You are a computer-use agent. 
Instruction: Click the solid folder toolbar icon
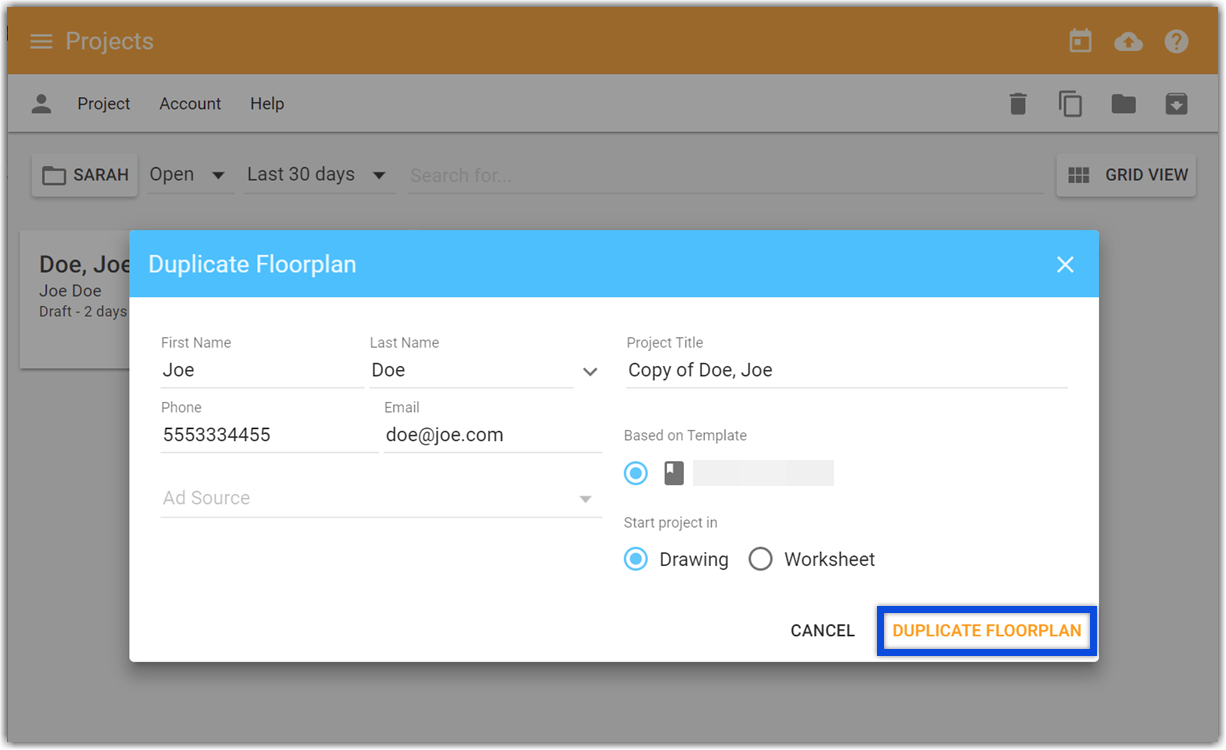pos(1123,103)
